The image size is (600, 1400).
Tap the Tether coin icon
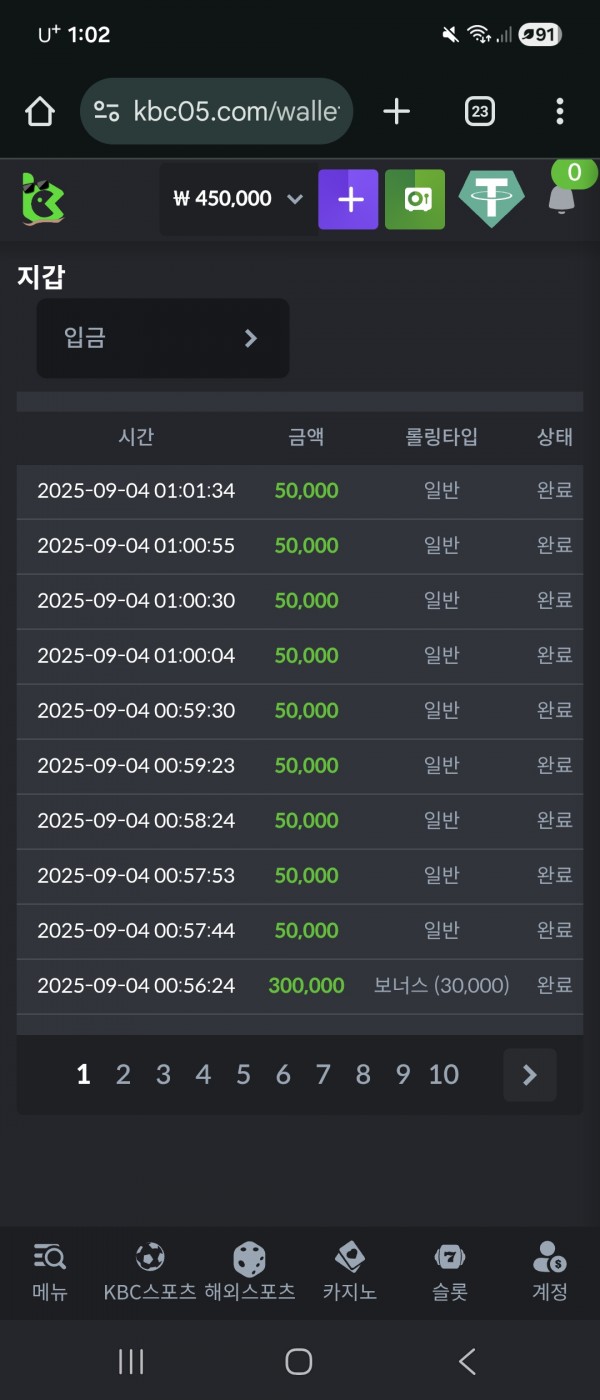[x=491, y=199]
